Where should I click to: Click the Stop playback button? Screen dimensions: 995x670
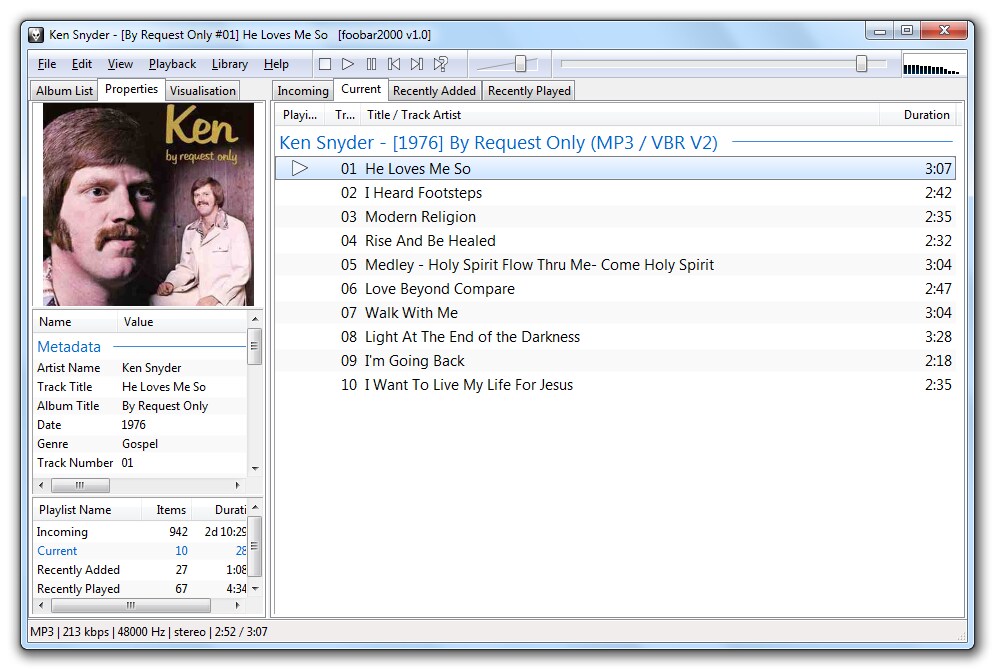[x=325, y=64]
